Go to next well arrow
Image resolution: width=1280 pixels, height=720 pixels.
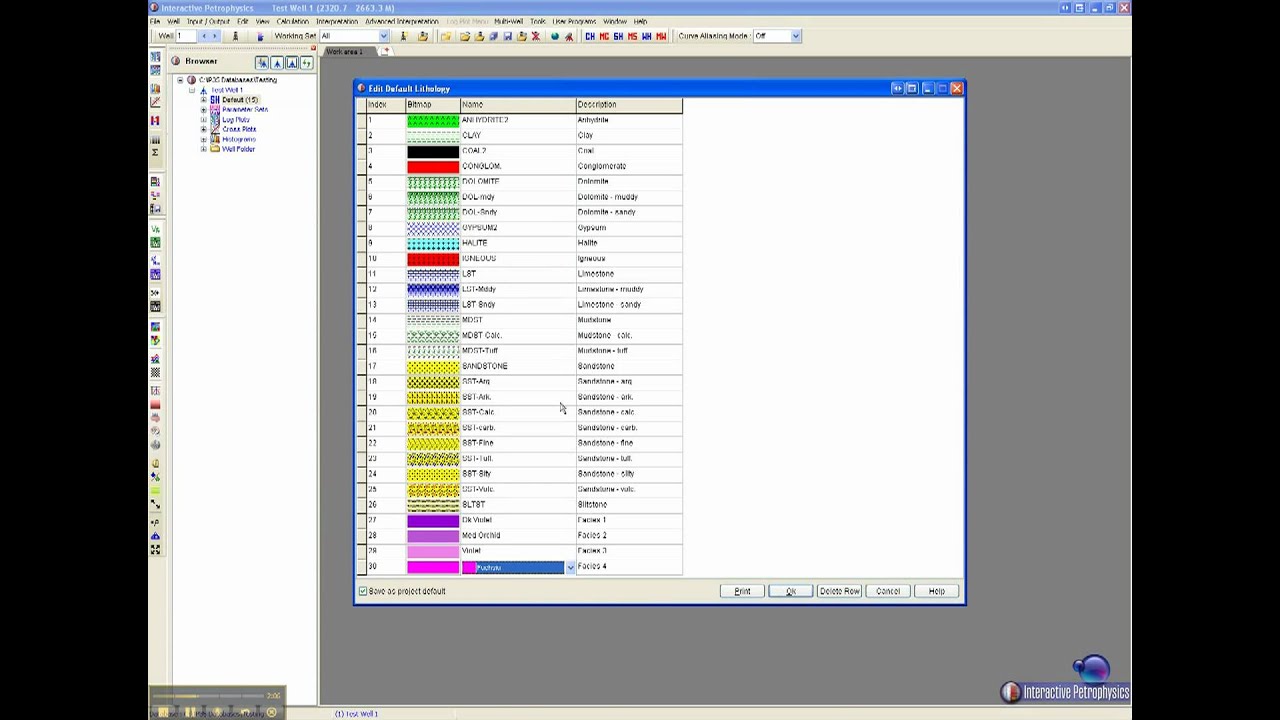point(215,36)
